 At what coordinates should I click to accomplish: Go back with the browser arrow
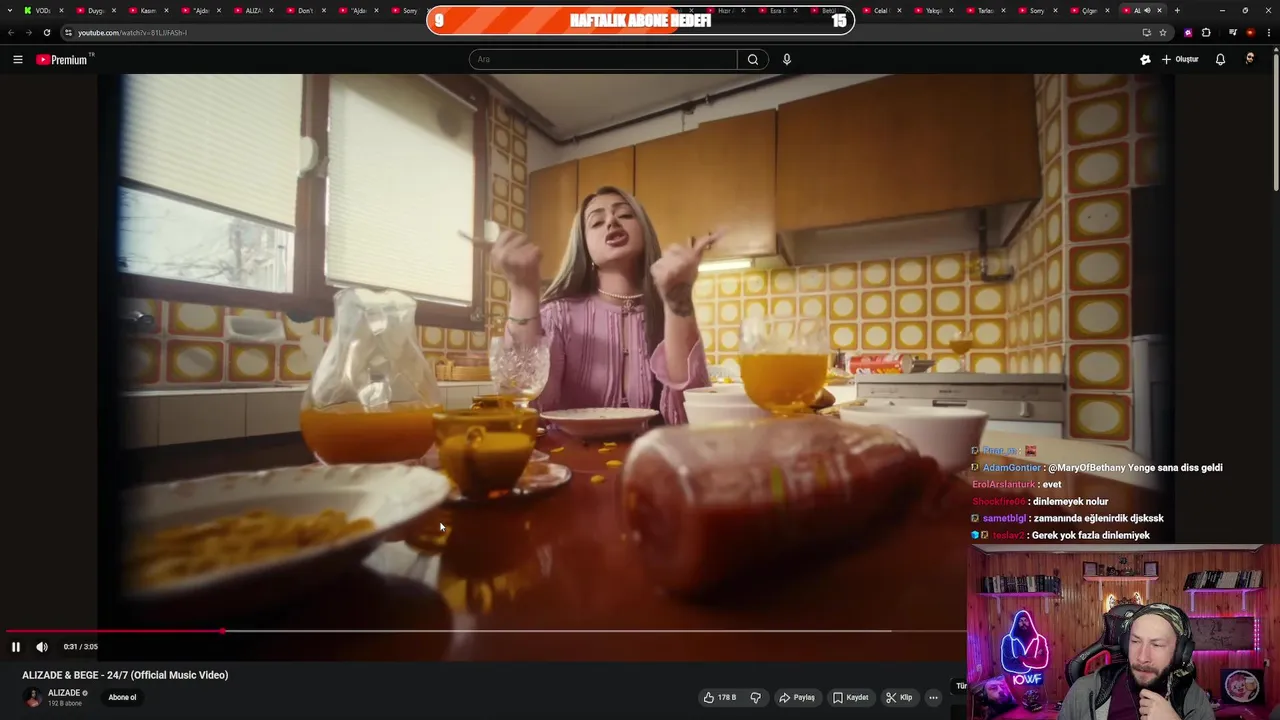pos(11,33)
